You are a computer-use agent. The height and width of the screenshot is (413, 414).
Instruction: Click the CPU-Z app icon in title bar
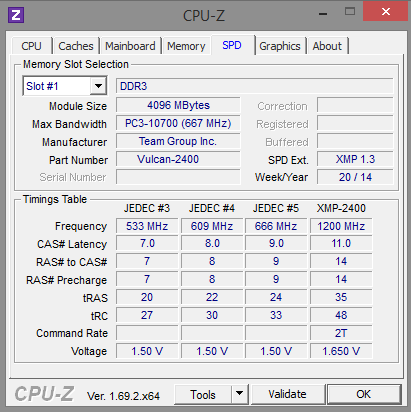(x=16, y=16)
